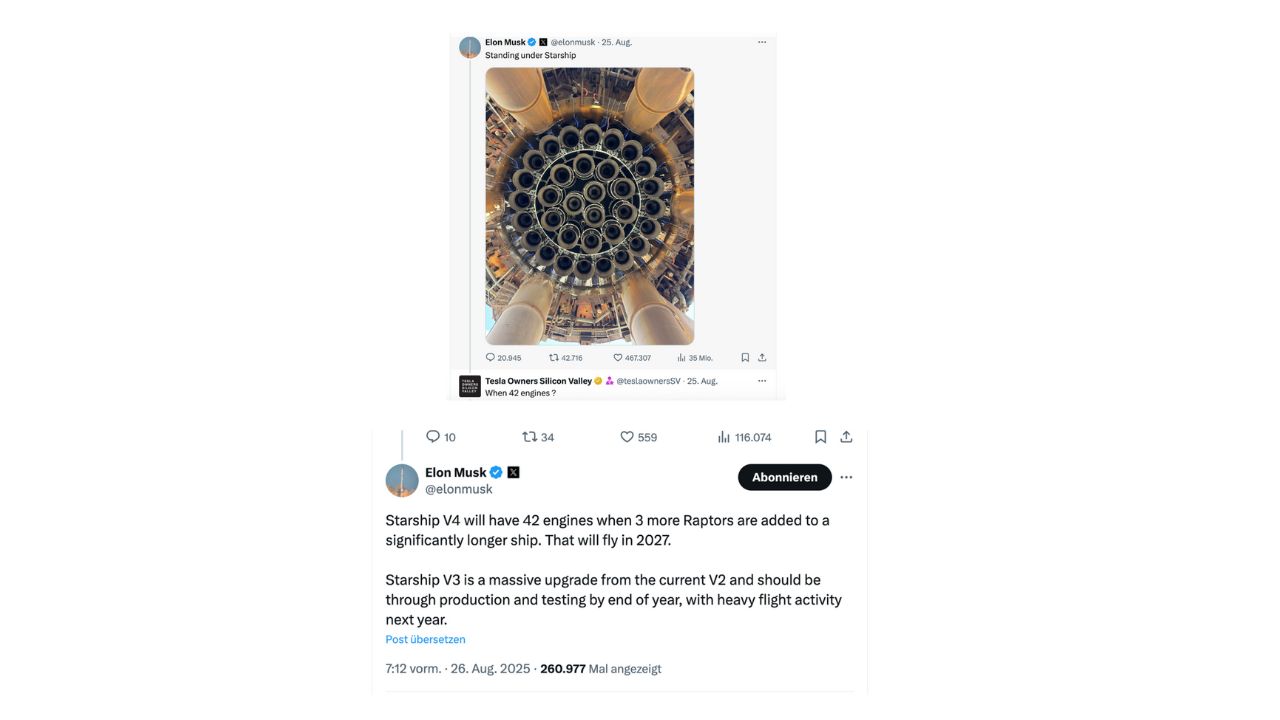The height and width of the screenshot is (720, 1280).
Task: Open the Starship engines photo
Action: point(589,206)
